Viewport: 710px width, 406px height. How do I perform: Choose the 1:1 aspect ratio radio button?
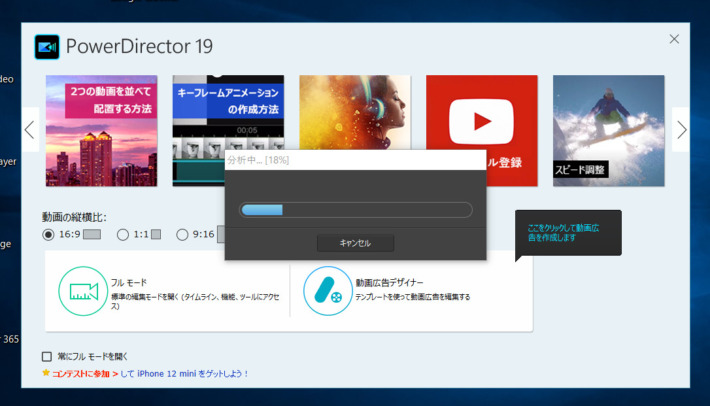coord(122,235)
